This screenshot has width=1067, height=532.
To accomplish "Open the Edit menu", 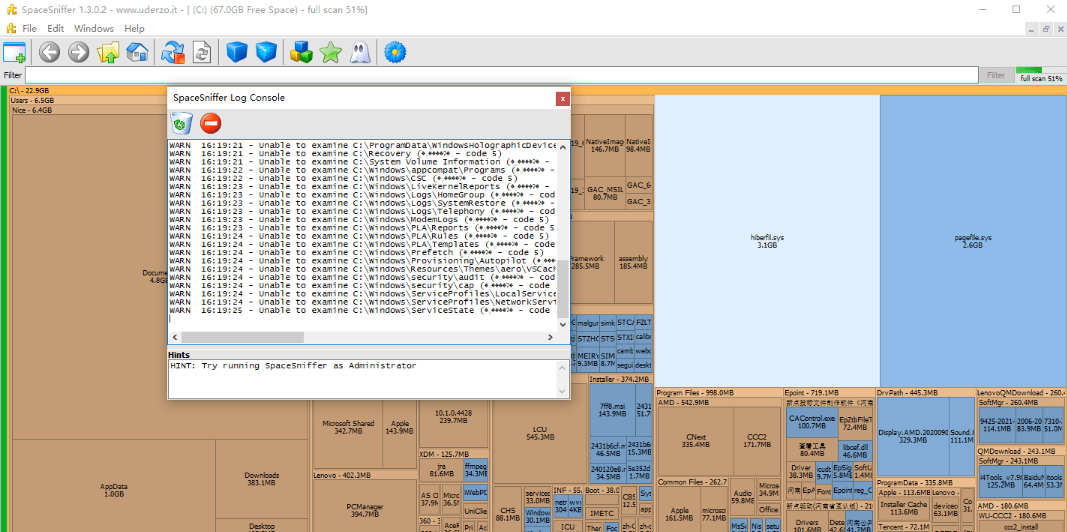I will [55, 29].
